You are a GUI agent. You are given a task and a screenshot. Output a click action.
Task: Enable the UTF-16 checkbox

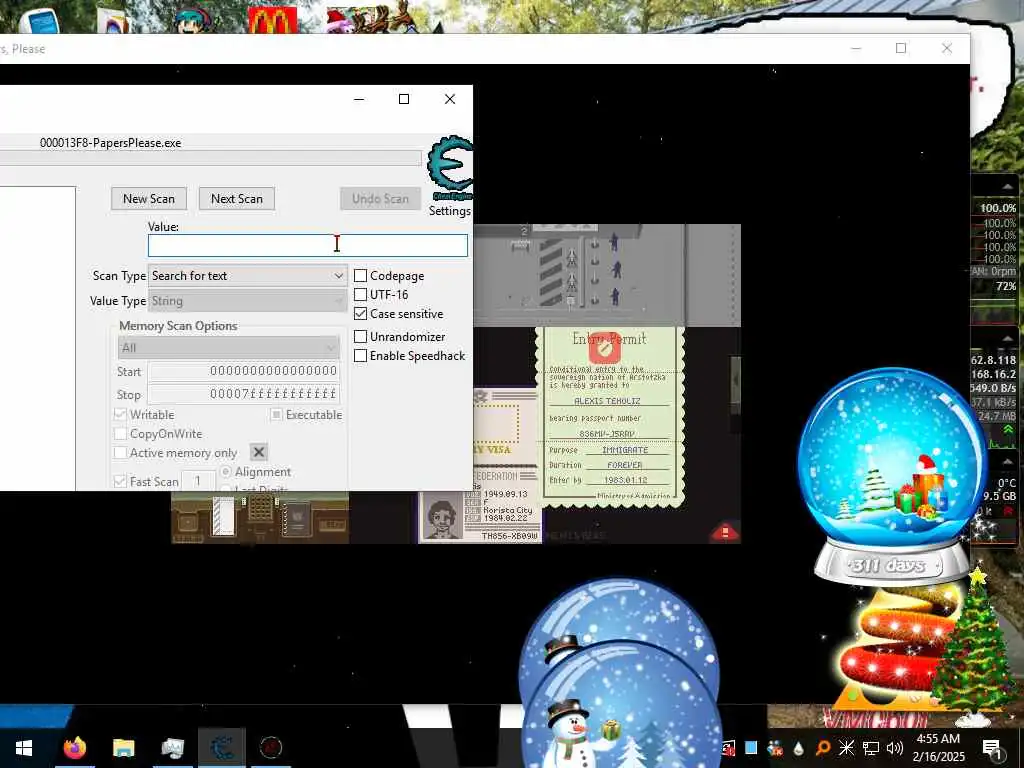[360, 295]
